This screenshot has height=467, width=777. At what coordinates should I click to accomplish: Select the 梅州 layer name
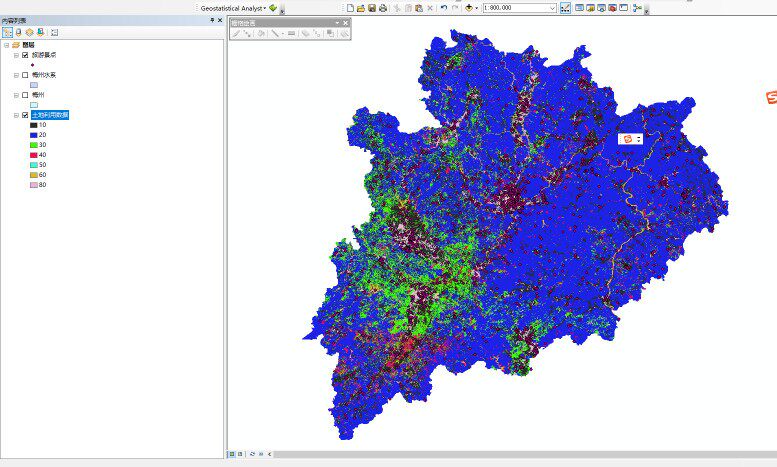pyautogui.click(x=38, y=95)
